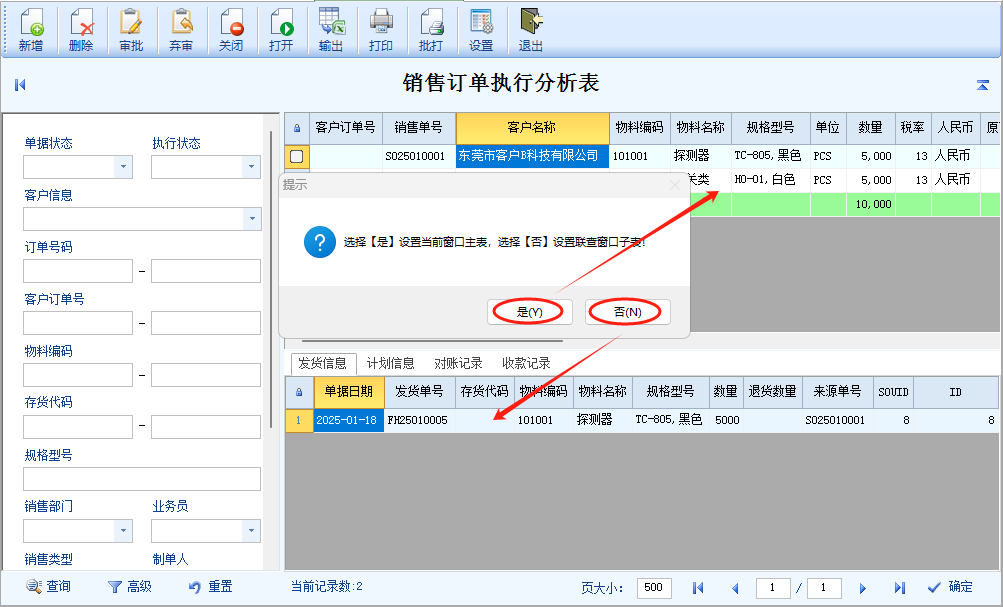
Task: Click the 关闭 (Close order) toolbar icon
Action: (x=231, y=30)
